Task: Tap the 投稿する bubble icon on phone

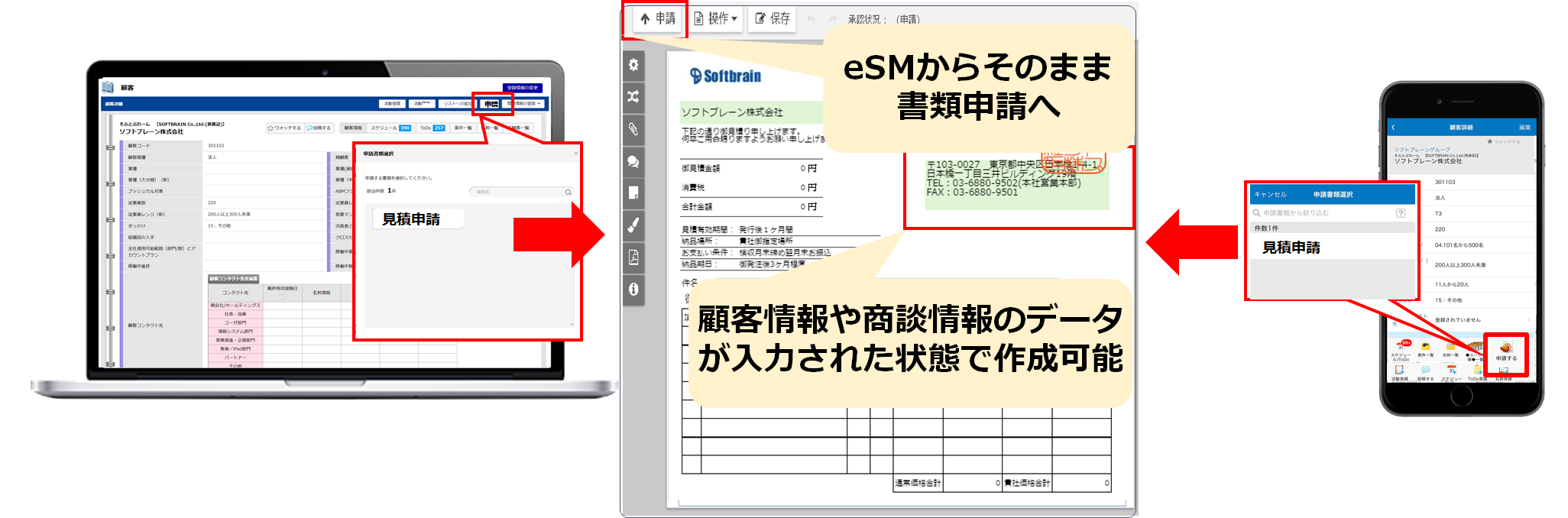Action: click(x=1425, y=374)
